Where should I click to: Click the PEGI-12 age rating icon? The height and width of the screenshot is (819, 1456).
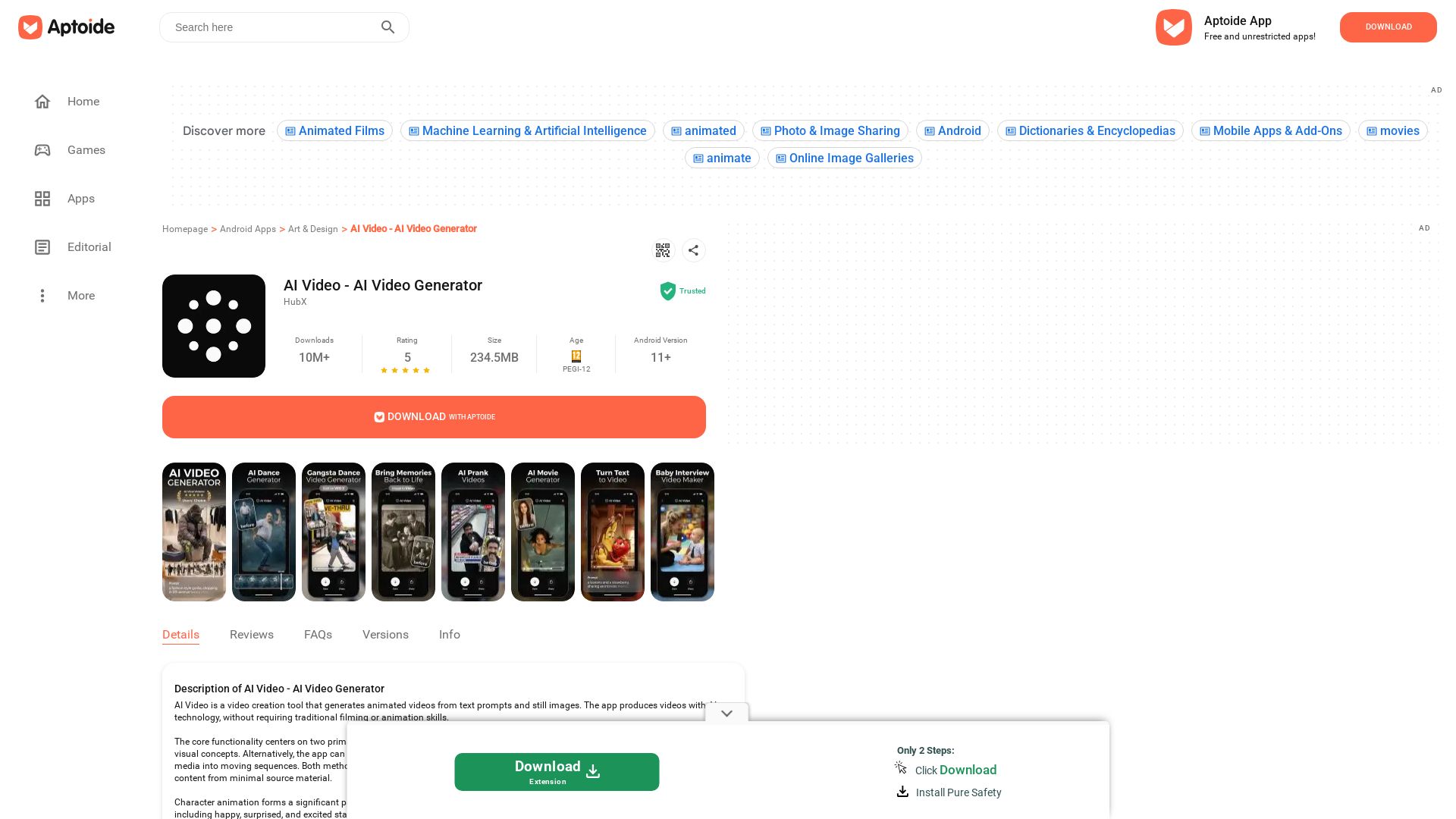pyautogui.click(x=576, y=356)
